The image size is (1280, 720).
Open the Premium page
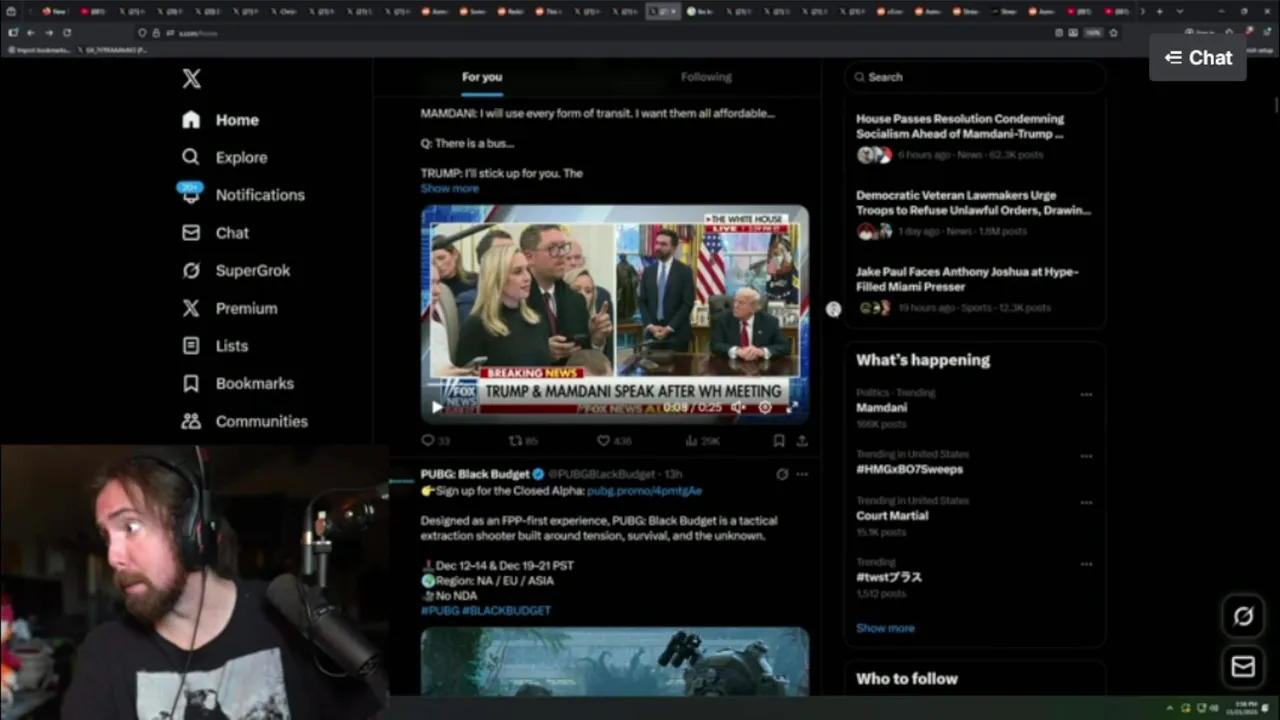pyautogui.click(x=229, y=308)
